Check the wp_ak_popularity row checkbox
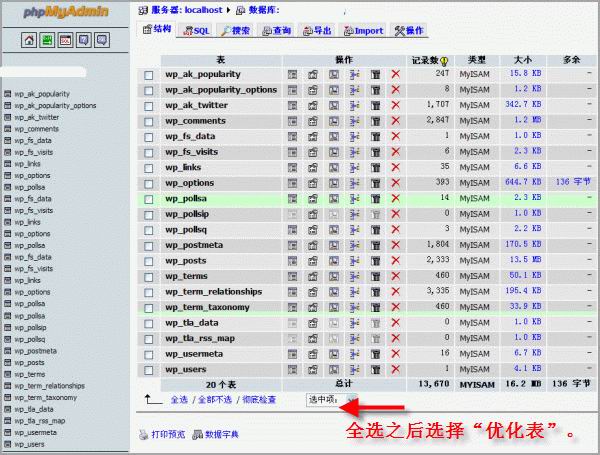This screenshot has height=455, width=600. pos(148,75)
